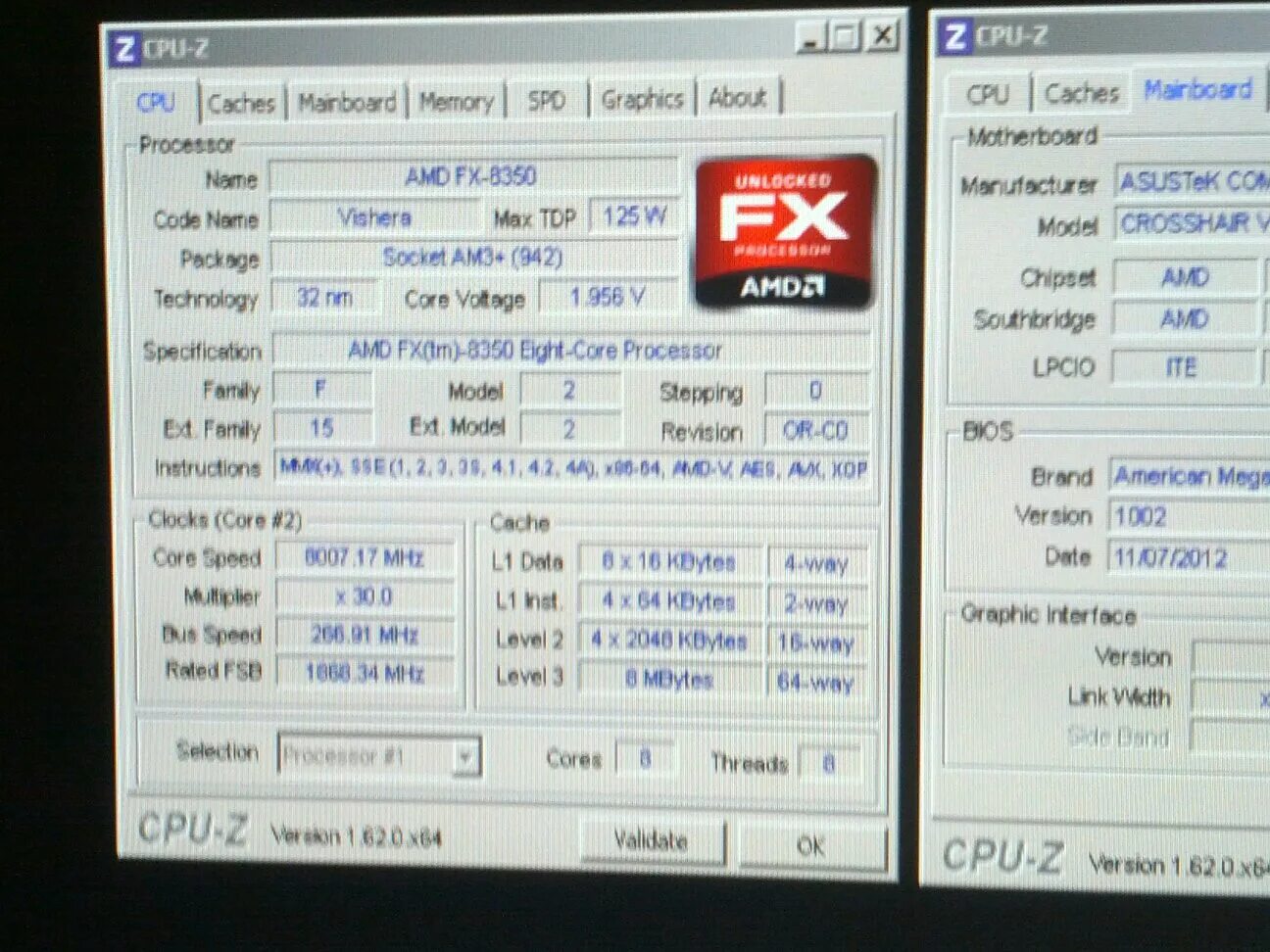Click the Validate button
The height and width of the screenshot is (952, 1270).
click(652, 840)
